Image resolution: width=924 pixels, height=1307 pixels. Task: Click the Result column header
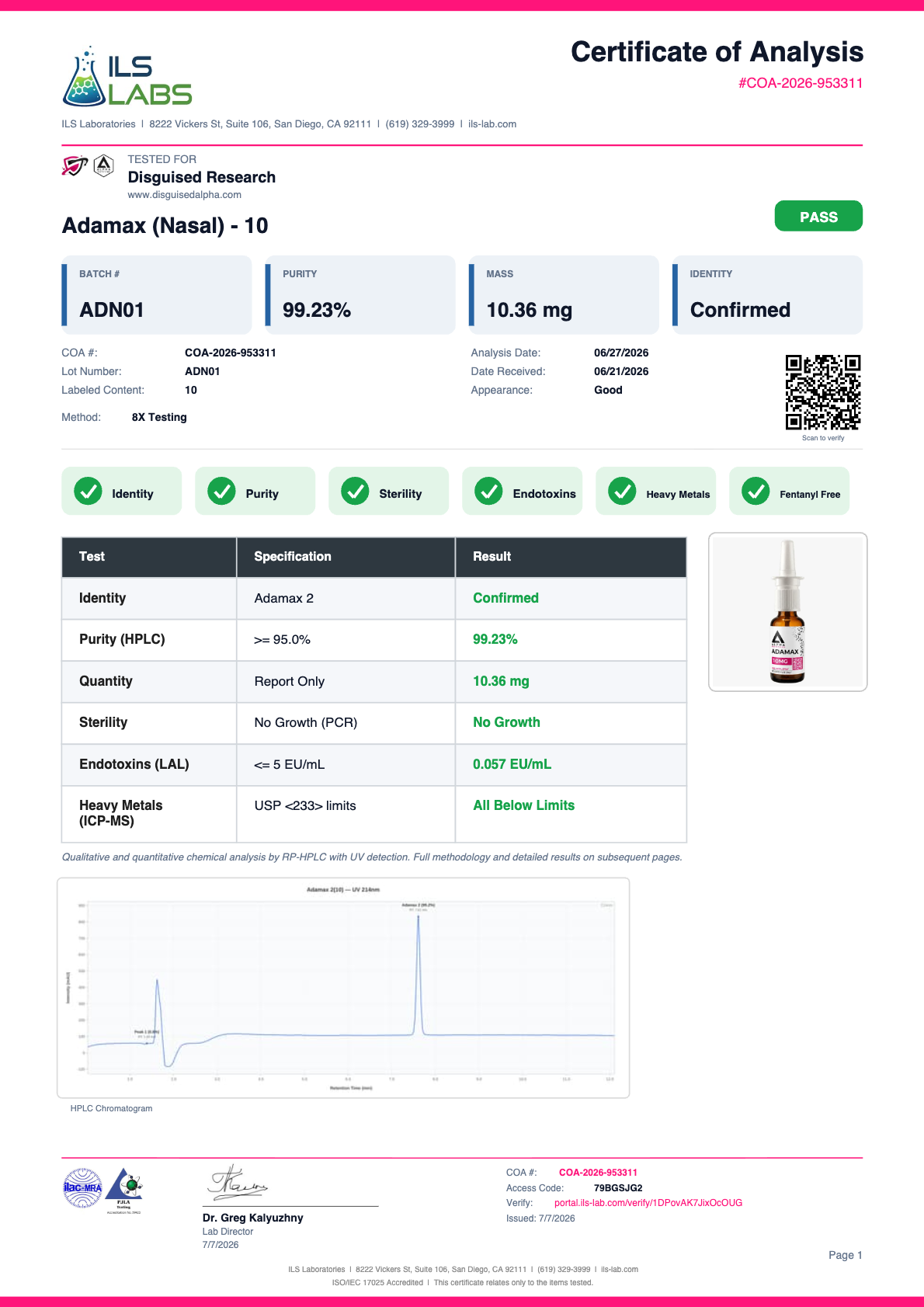[x=571, y=557]
